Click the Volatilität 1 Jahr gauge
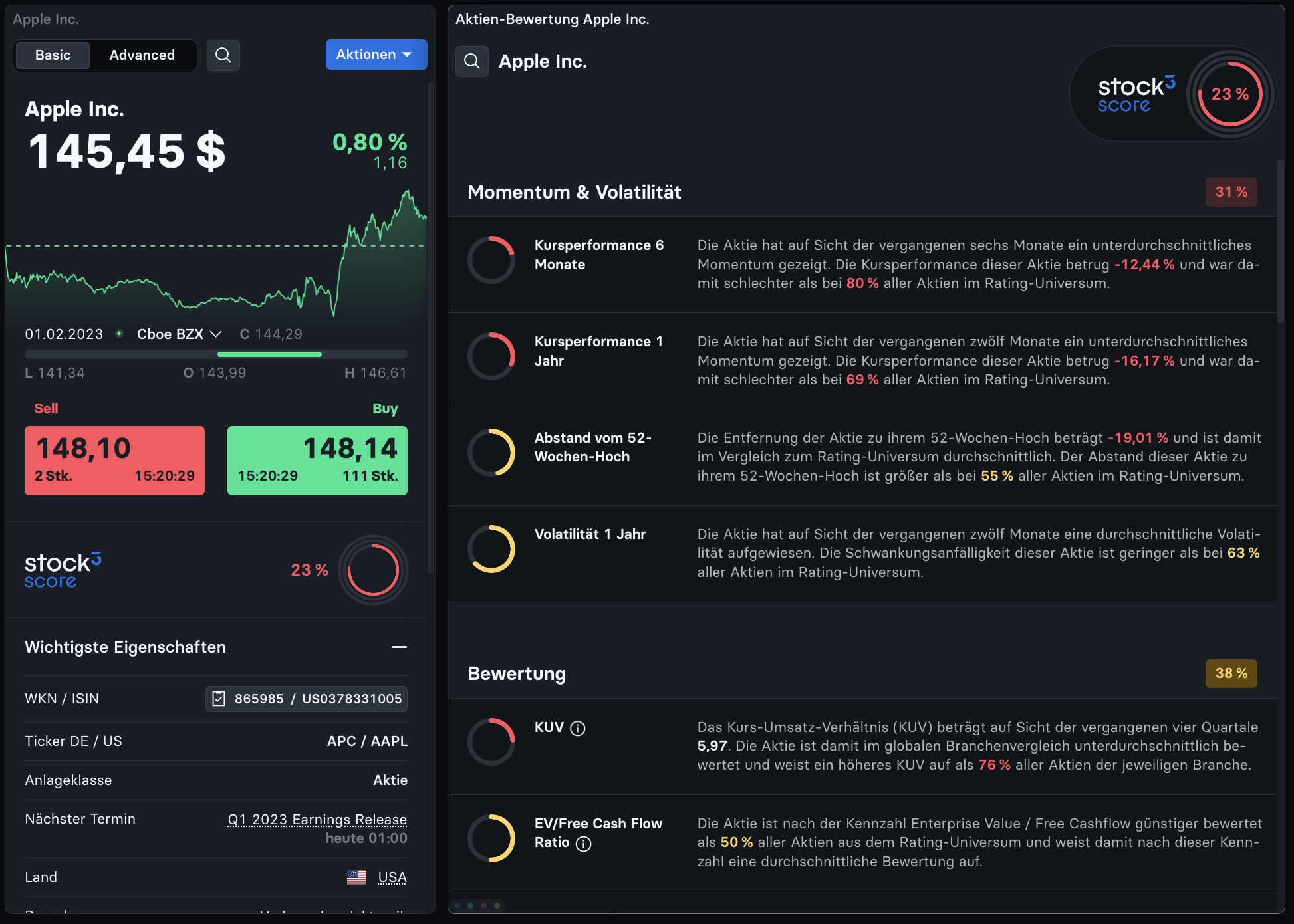 pos(492,549)
